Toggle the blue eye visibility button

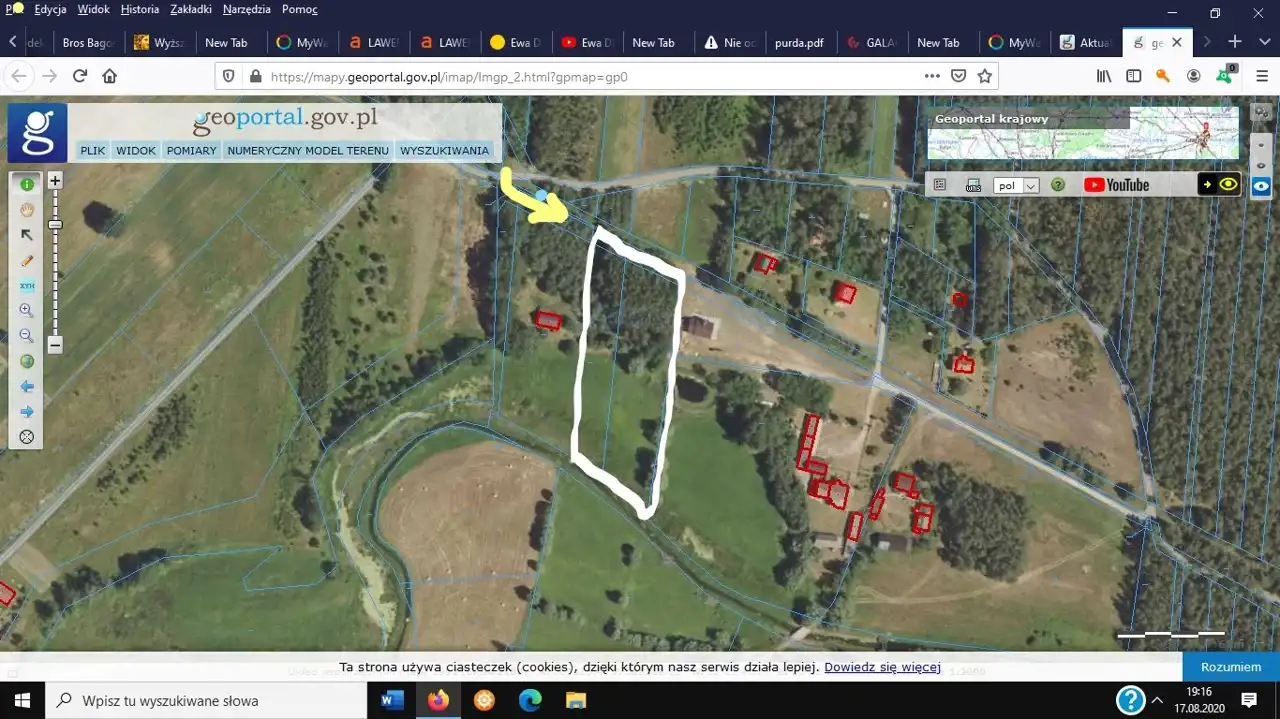tap(1261, 185)
